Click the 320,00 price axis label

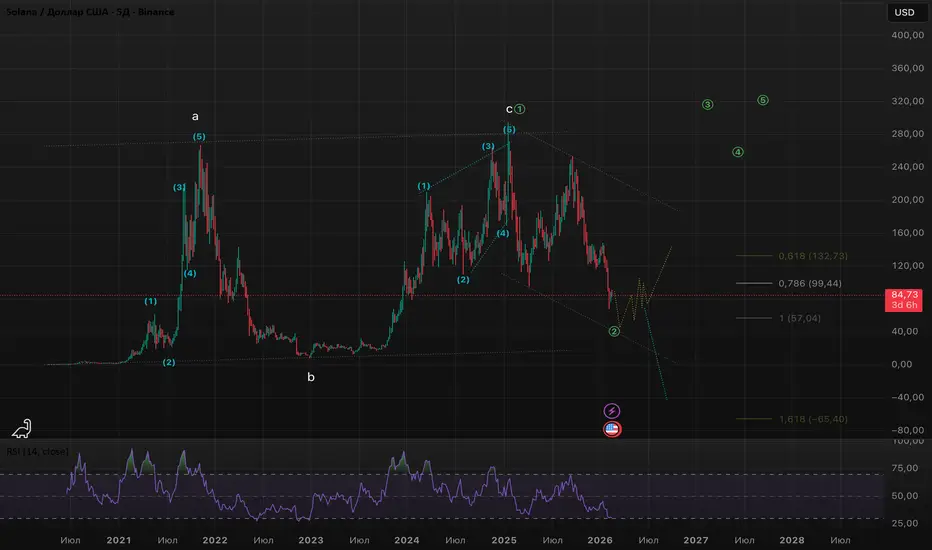click(x=908, y=101)
